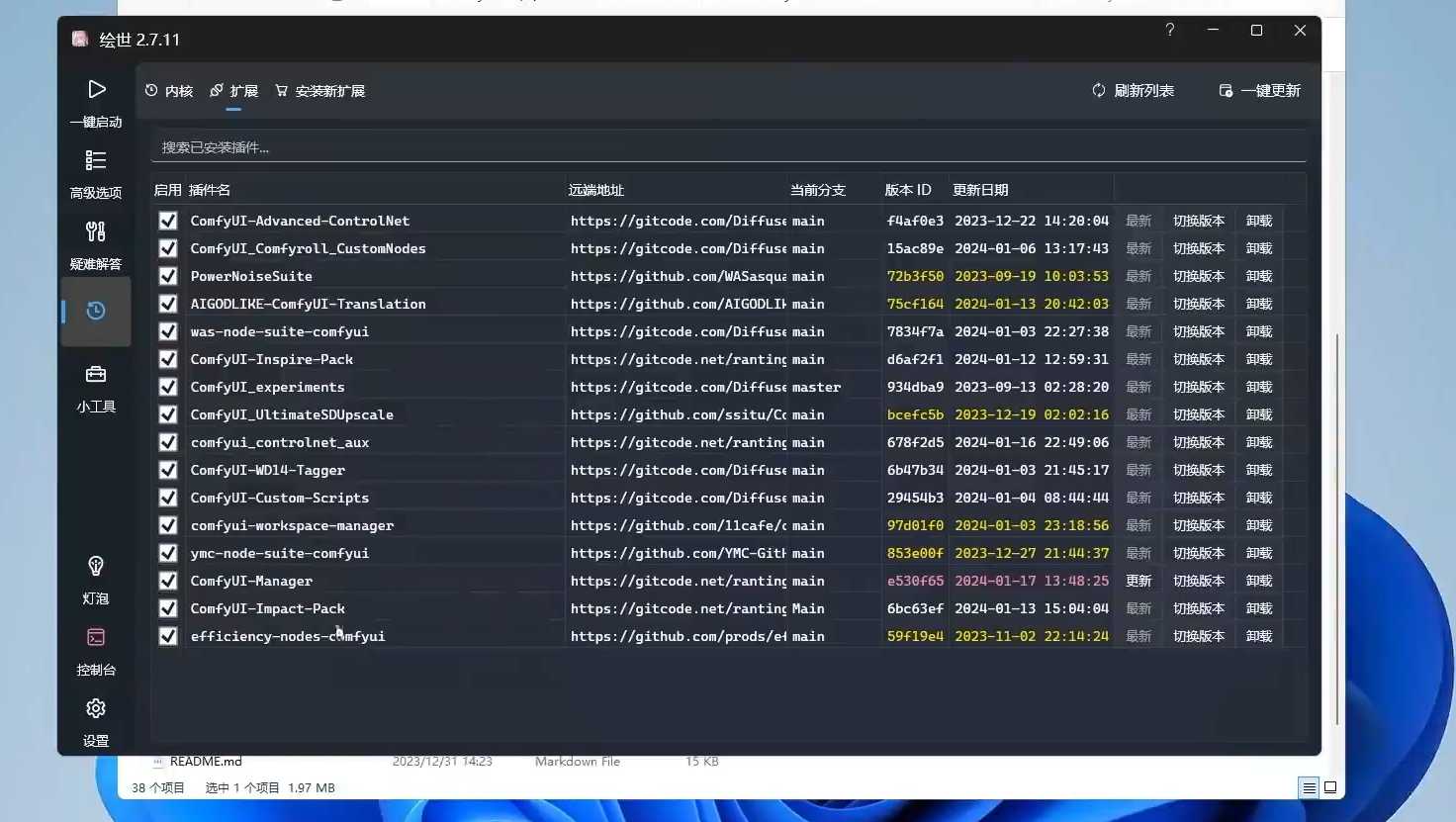Click version ID 72b3f50

(915, 276)
